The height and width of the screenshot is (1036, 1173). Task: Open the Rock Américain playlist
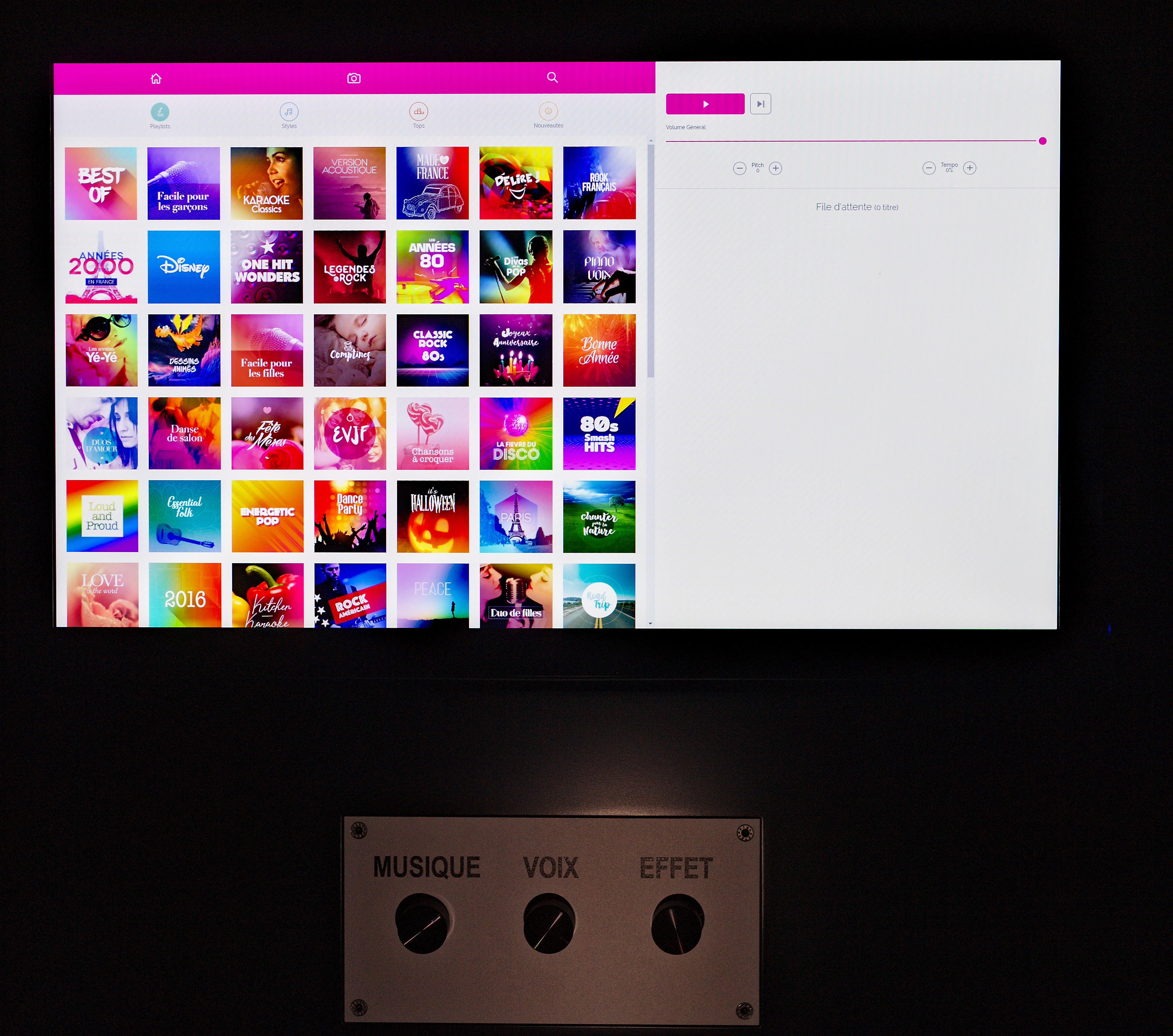pos(350,596)
